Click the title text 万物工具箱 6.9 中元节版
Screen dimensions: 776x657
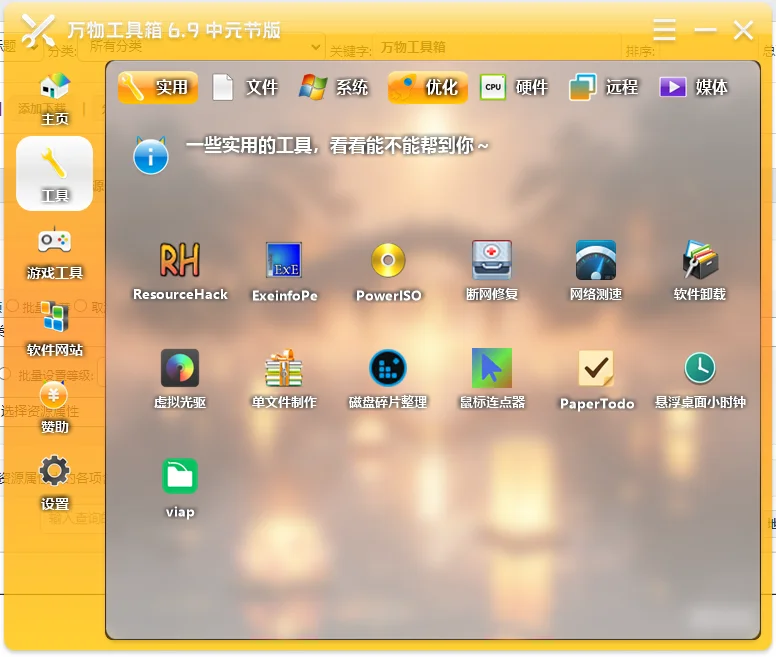174,30
